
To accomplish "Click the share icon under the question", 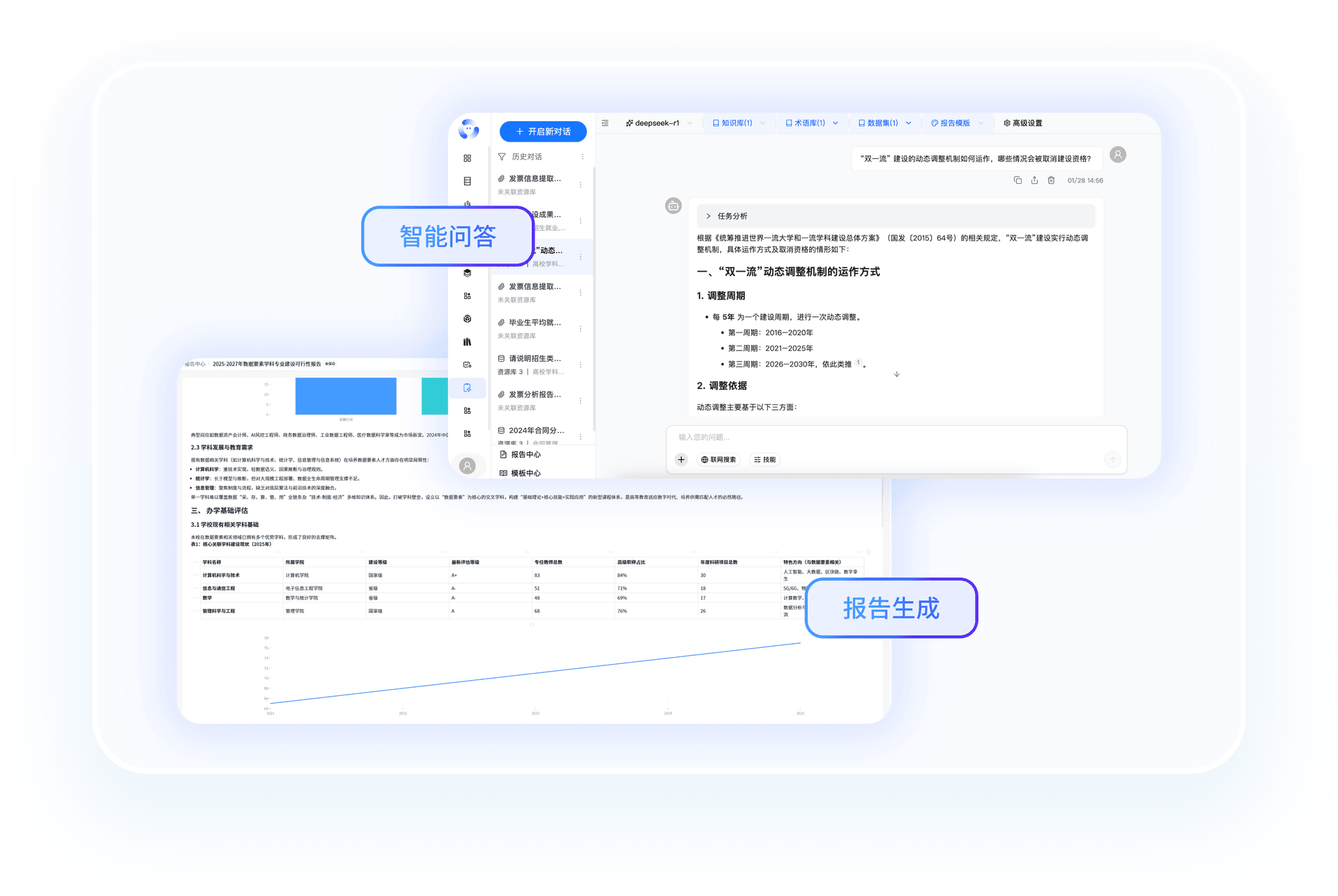I will click(x=1034, y=180).
